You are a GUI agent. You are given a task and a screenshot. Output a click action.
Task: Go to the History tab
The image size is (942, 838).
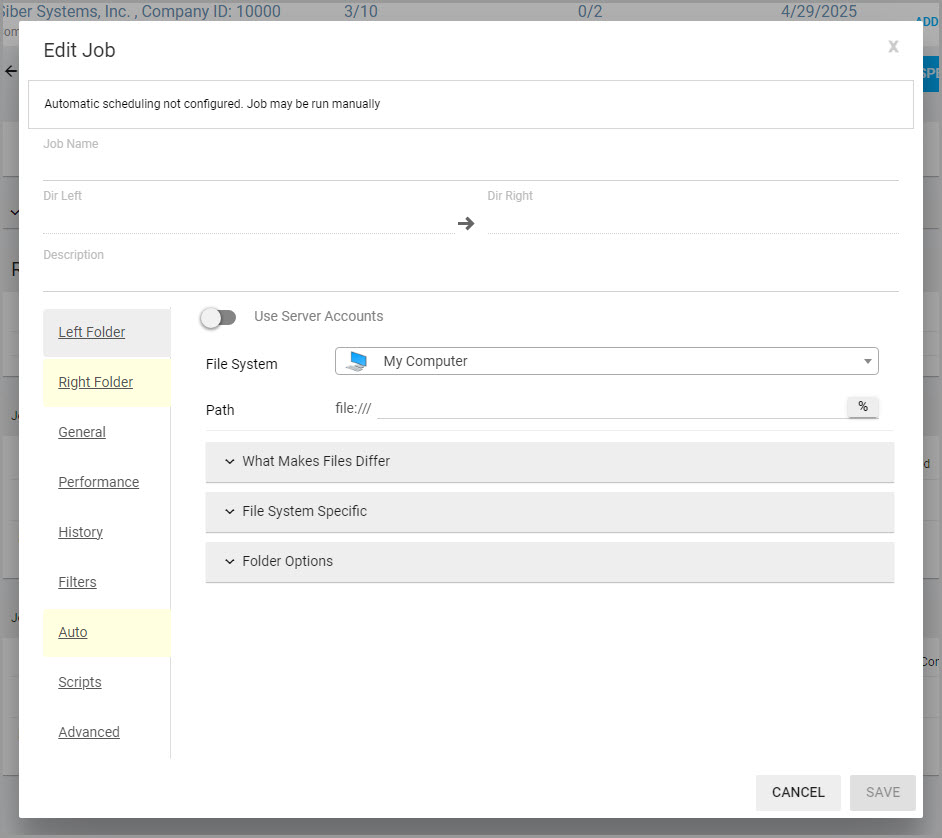coord(81,532)
